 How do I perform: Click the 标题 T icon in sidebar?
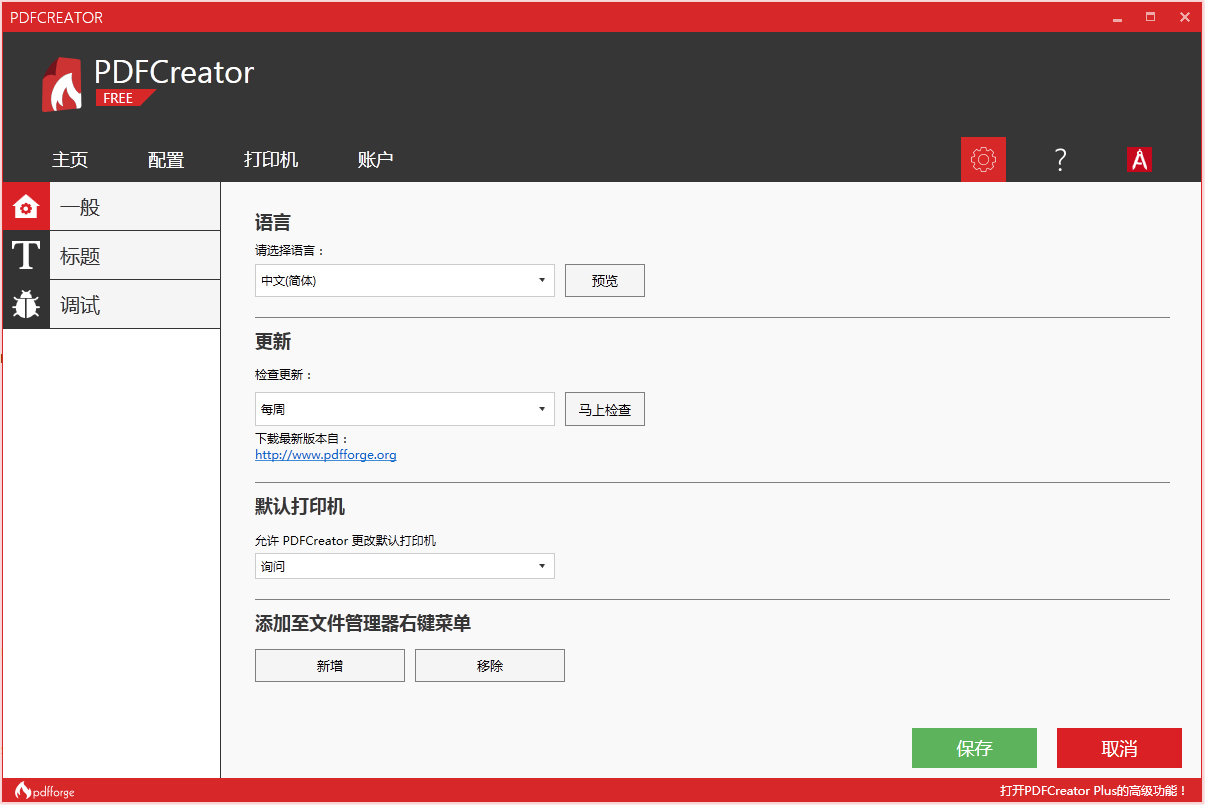[x=26, y=256]
